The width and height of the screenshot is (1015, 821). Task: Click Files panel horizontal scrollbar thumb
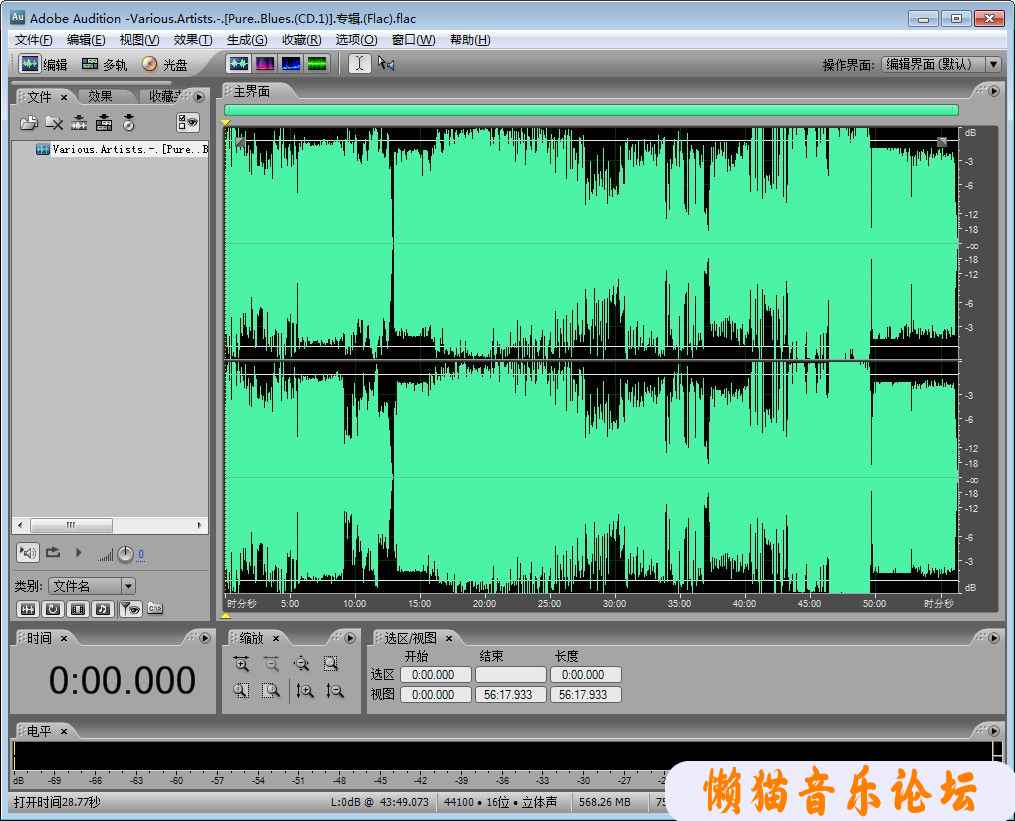[71, 524]
